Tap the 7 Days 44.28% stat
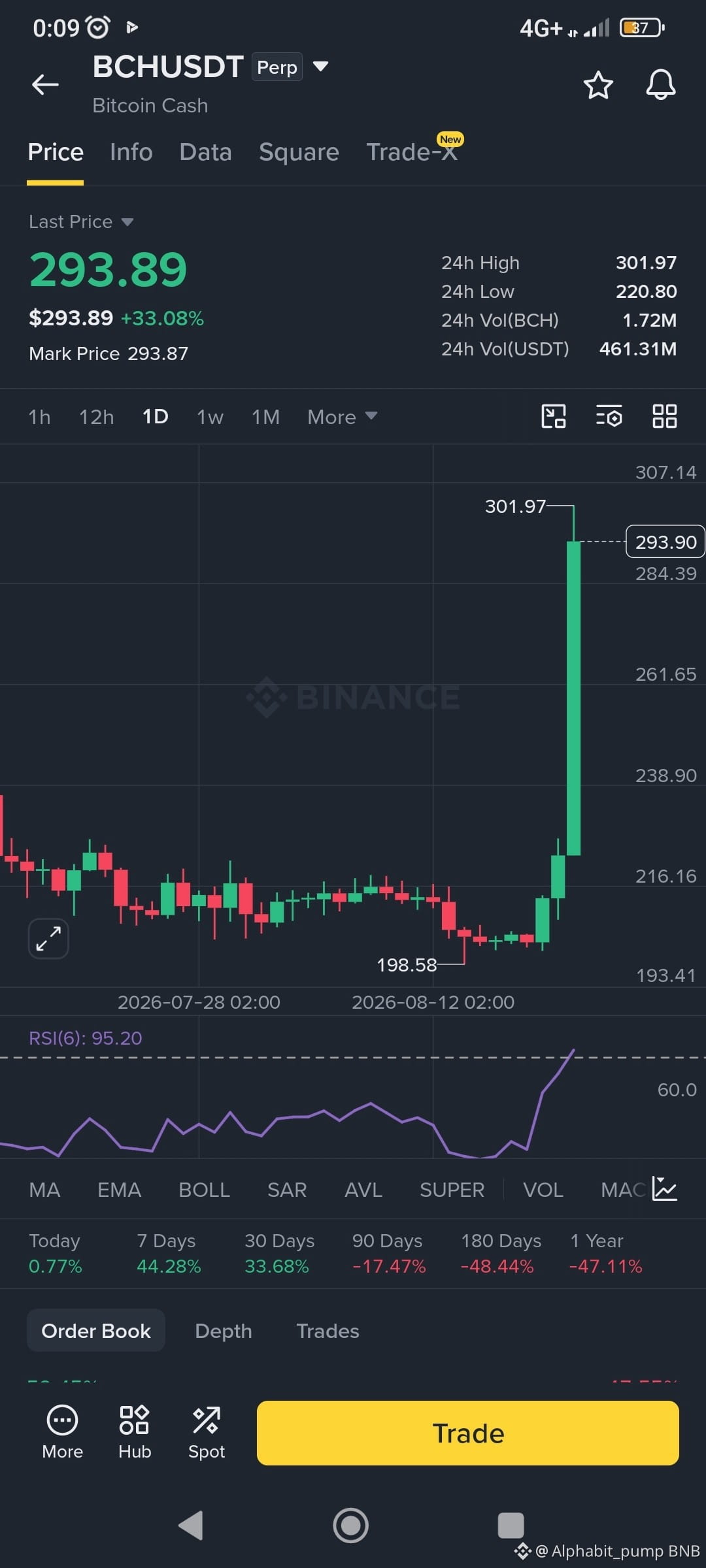This screenshot has height=1568, width=706. pyautogui.click(x=169, y=1253)
